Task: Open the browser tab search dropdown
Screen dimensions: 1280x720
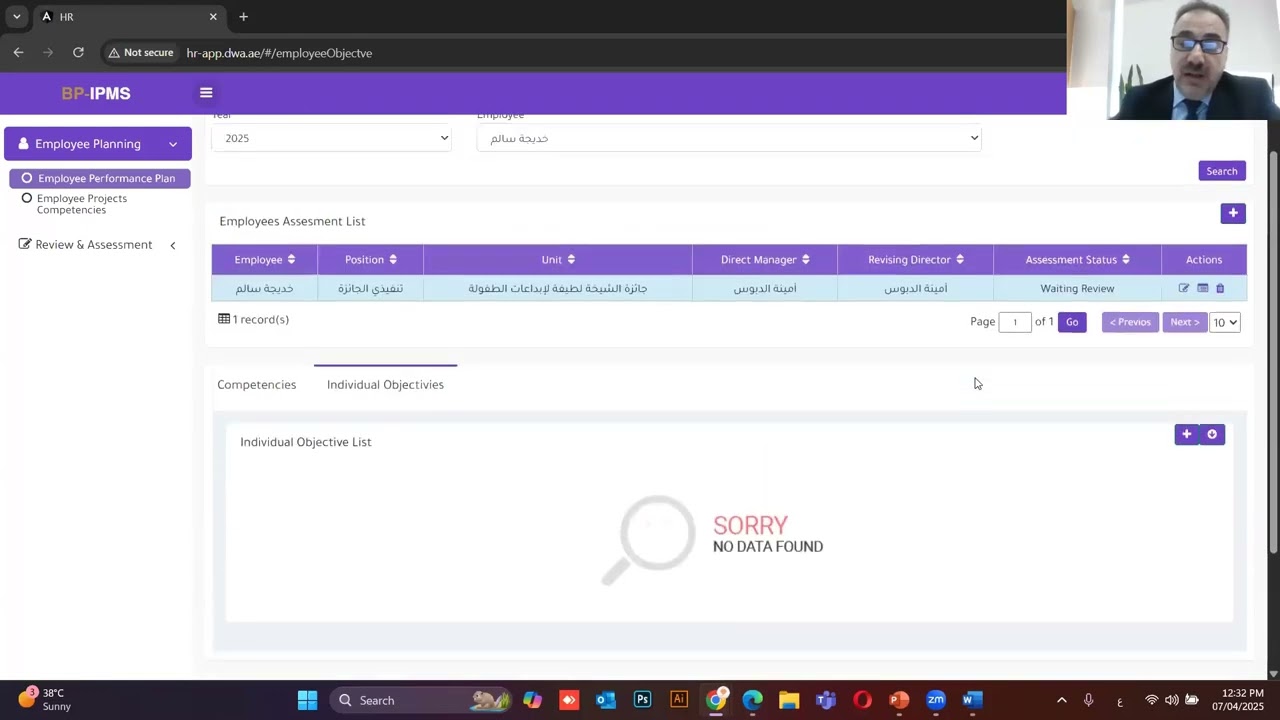Action: [16, 17]
